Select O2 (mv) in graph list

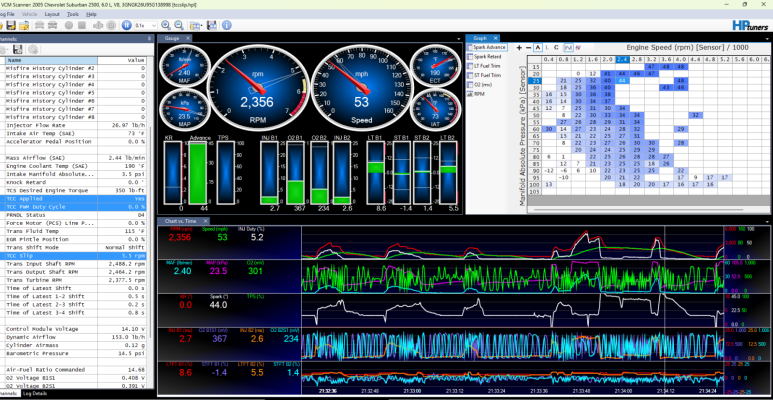(479, 85)
